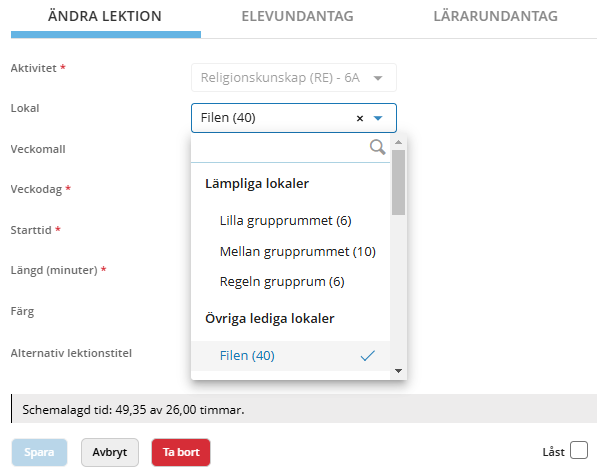Screen dimensions: 608x474
Task: Toggle the Låst checkbox
Action: coord(579,451)
